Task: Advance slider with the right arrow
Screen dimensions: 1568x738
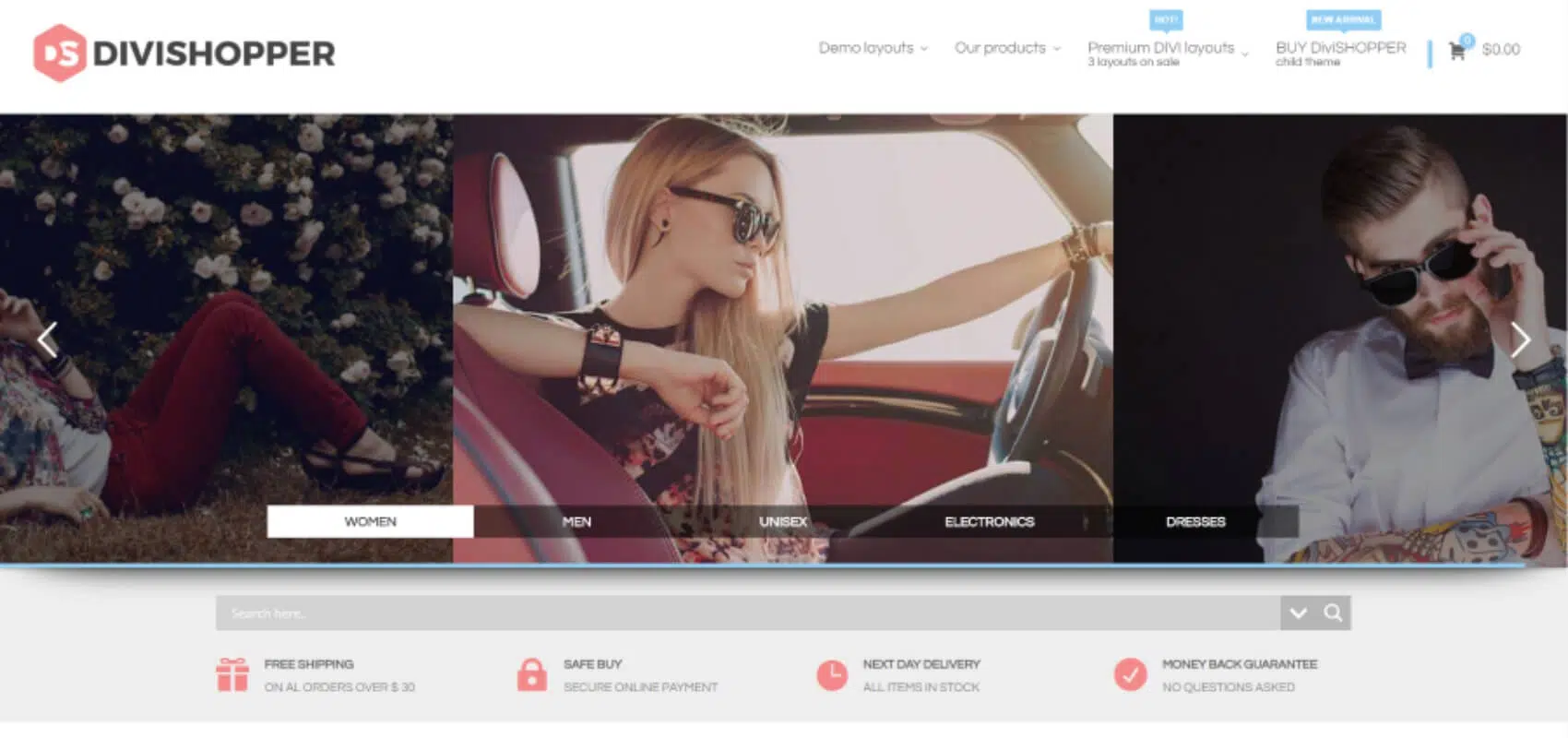Action: (x=1520, y=339)
